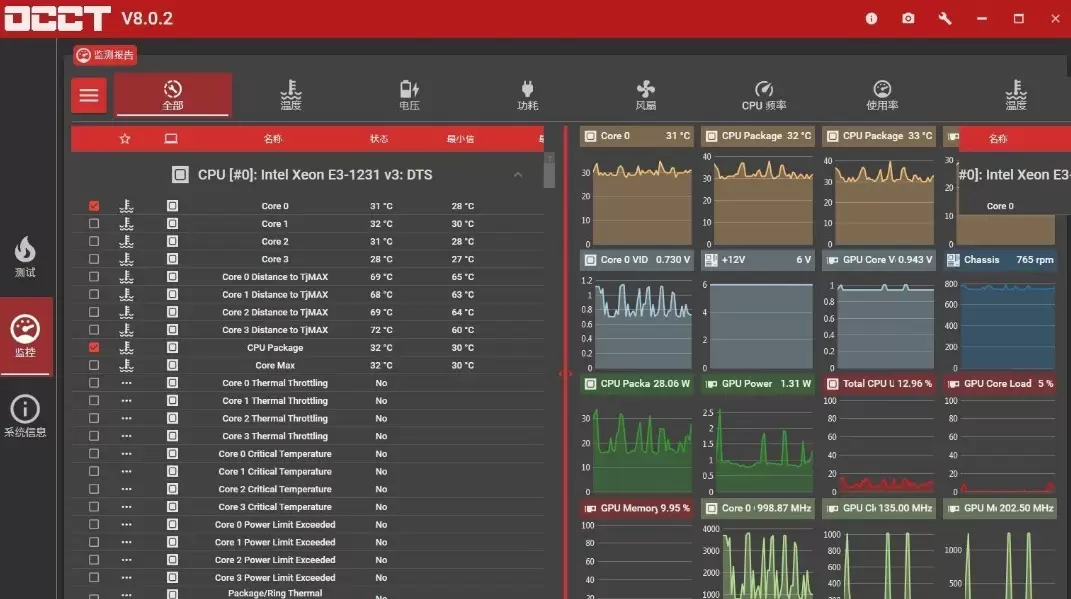Click graph display icon in Core 2 row
1071x599 pixels.
172,242
